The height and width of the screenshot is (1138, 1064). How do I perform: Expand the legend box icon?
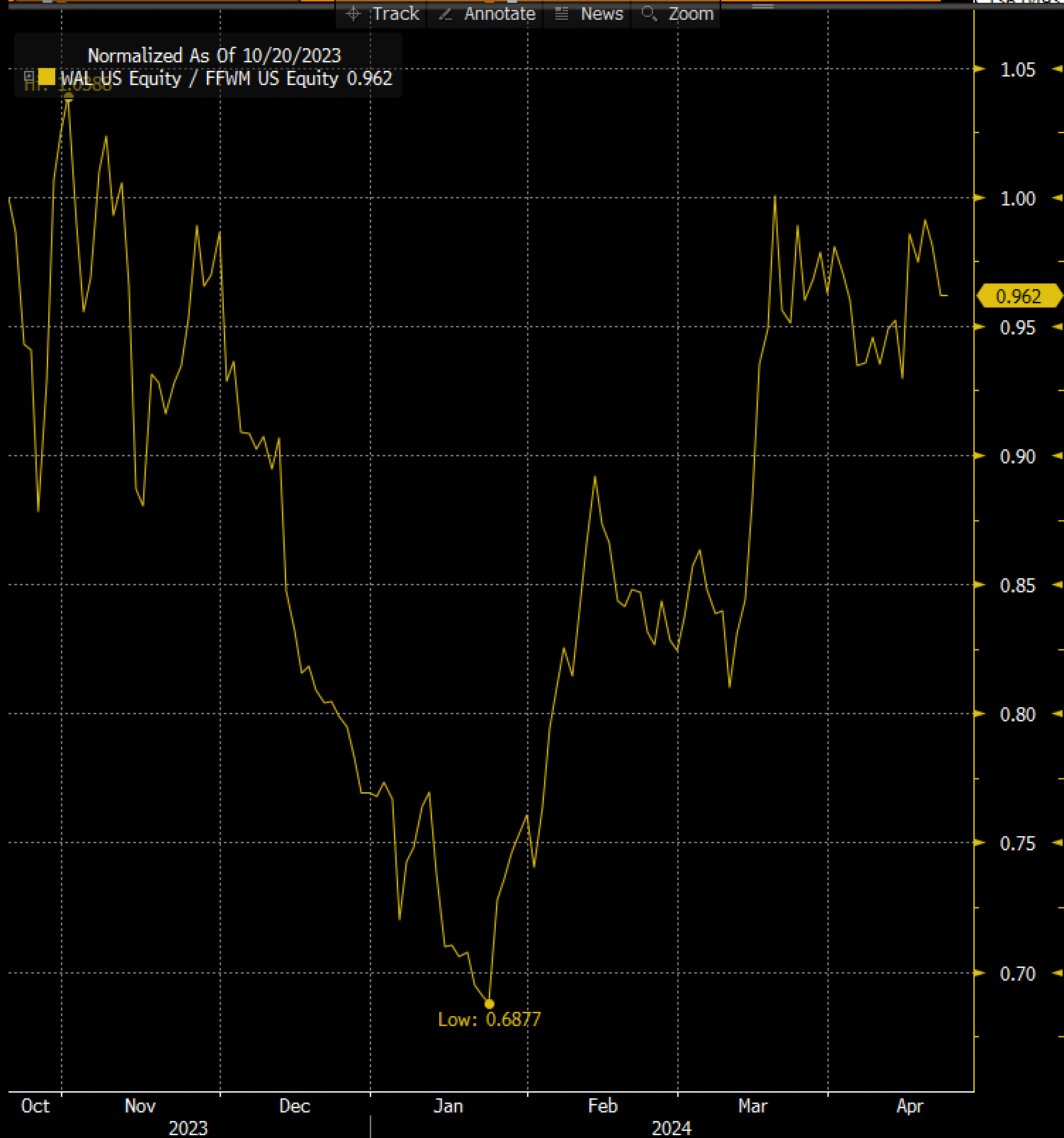pos(29,77)
